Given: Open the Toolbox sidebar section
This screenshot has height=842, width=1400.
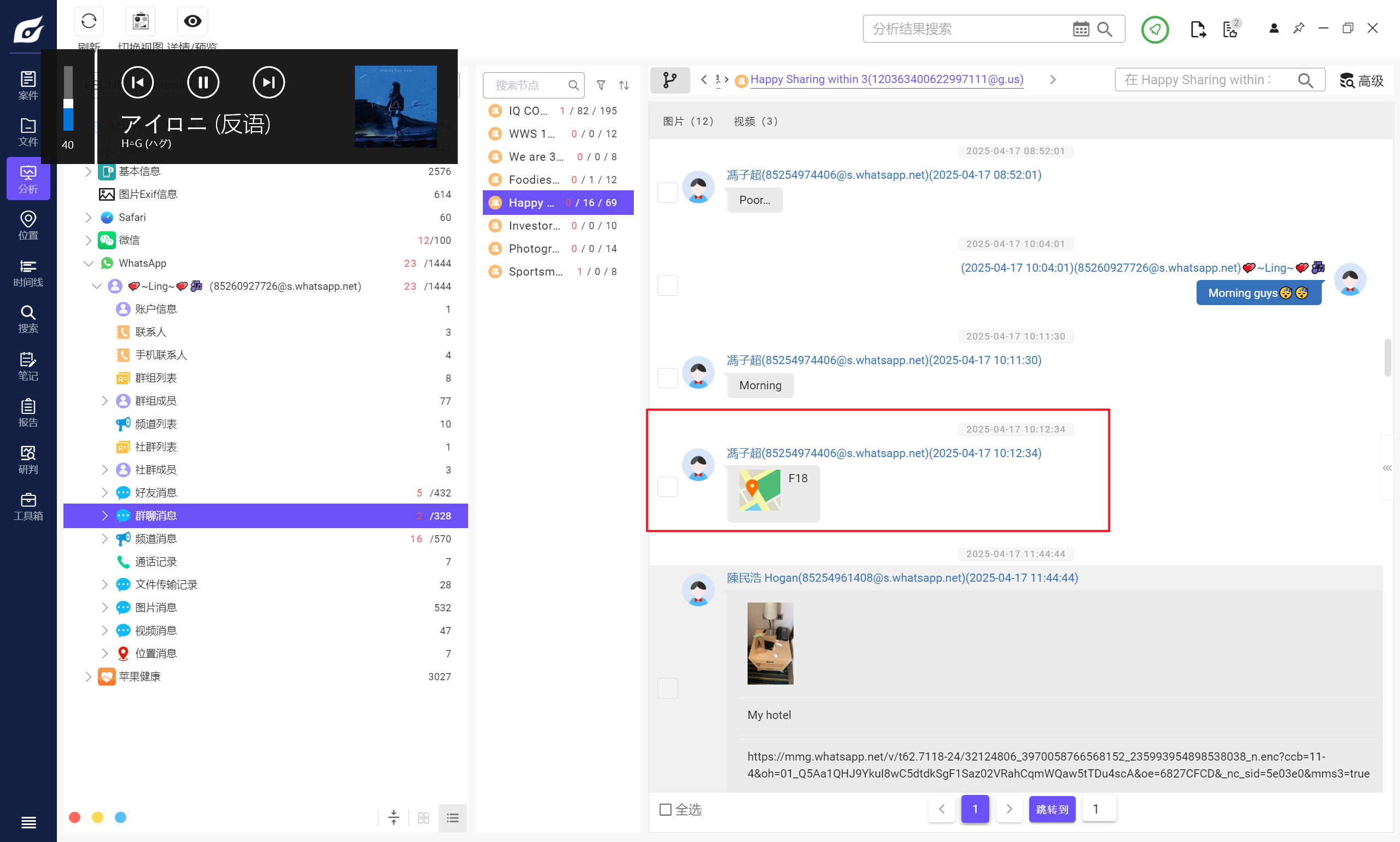Looking at the screenshot, I should pos(28,506).
